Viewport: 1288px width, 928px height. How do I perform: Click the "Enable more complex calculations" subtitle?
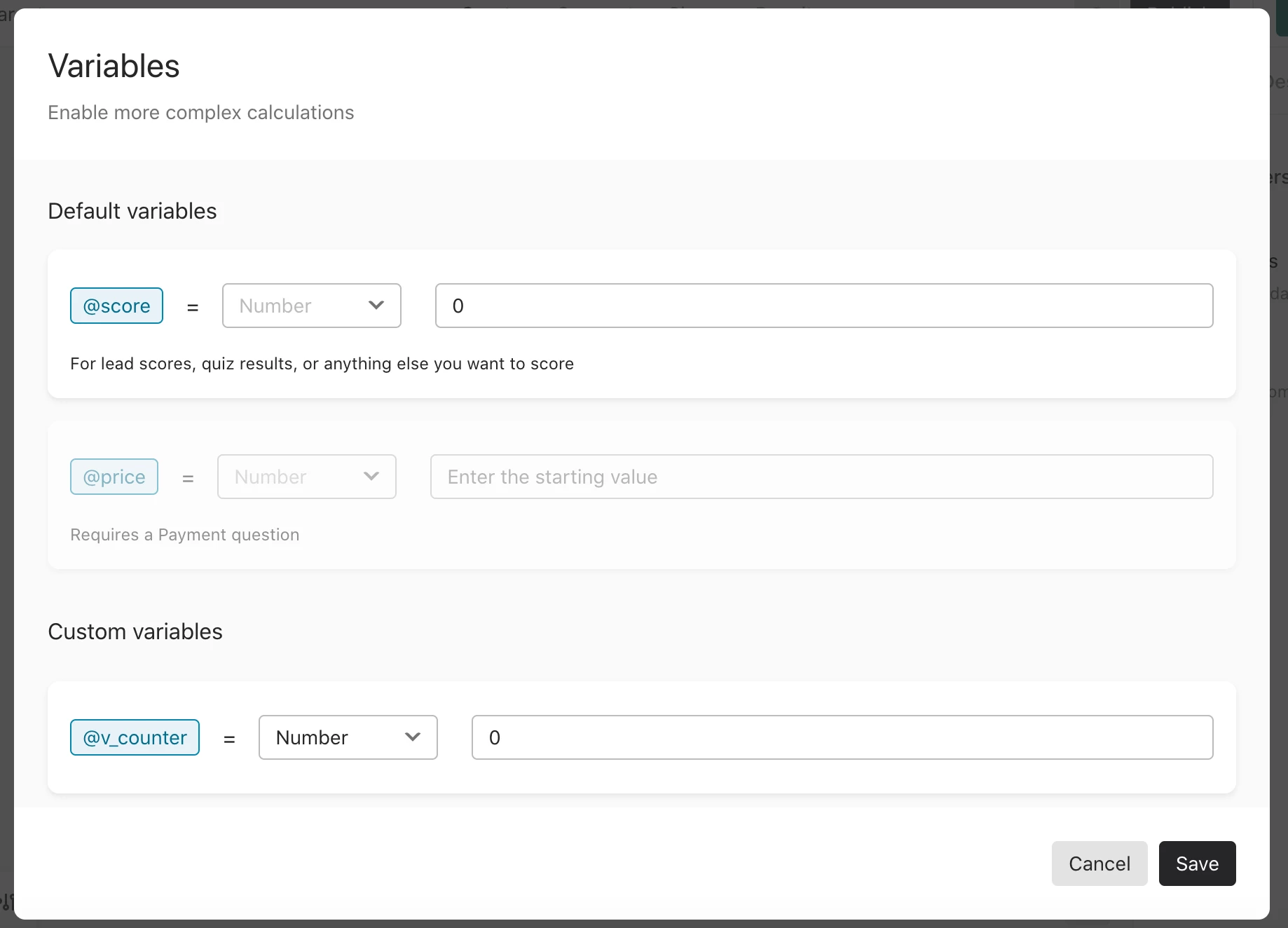[201, 113]
